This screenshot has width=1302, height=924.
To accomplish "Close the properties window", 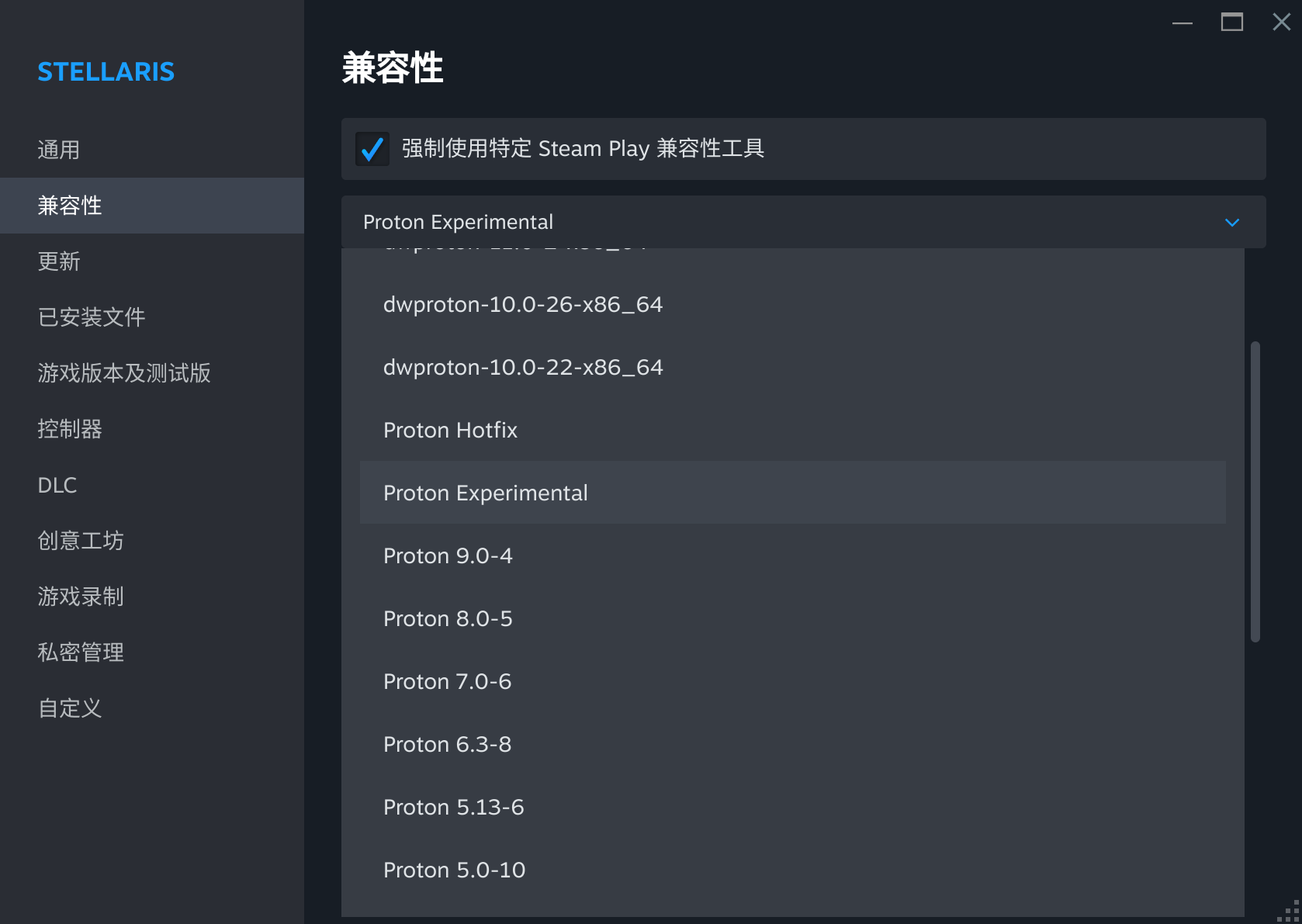I will (1282, 22).
